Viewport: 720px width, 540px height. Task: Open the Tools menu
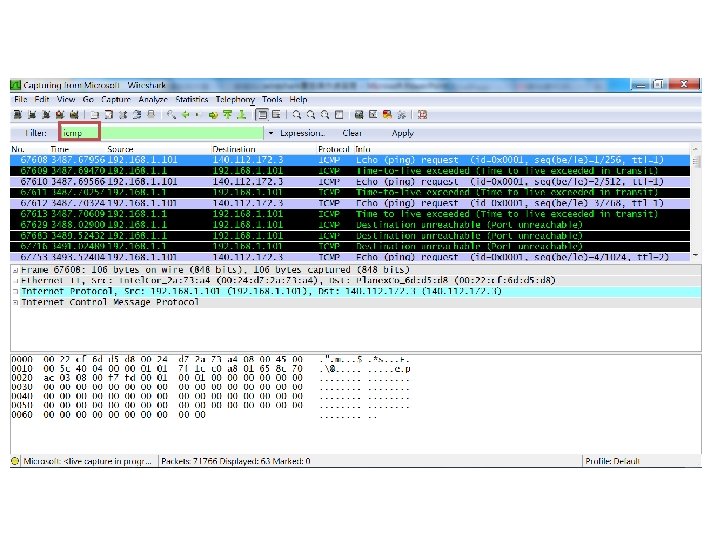272,100
